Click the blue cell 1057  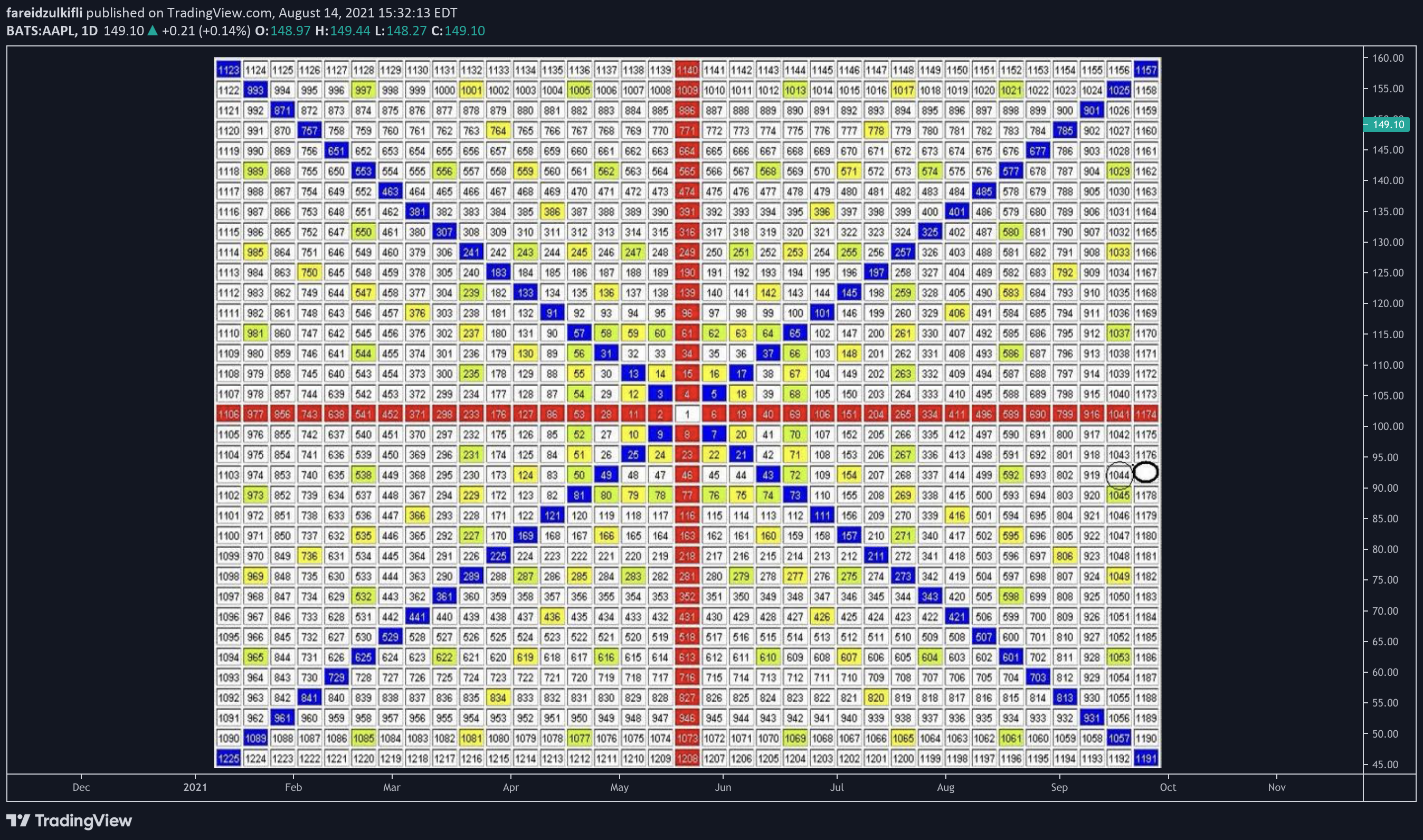[1119, 738]
